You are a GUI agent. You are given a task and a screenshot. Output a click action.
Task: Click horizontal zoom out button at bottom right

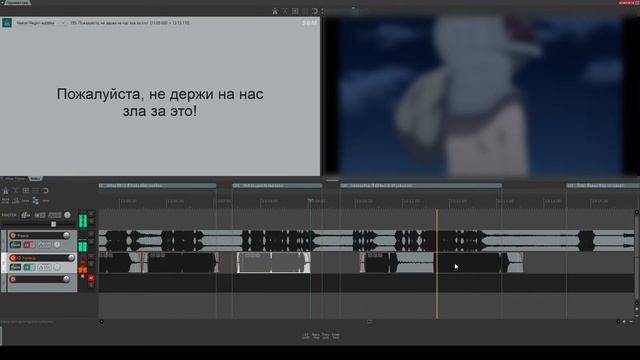pyautogui.click(x=631, y=322)
